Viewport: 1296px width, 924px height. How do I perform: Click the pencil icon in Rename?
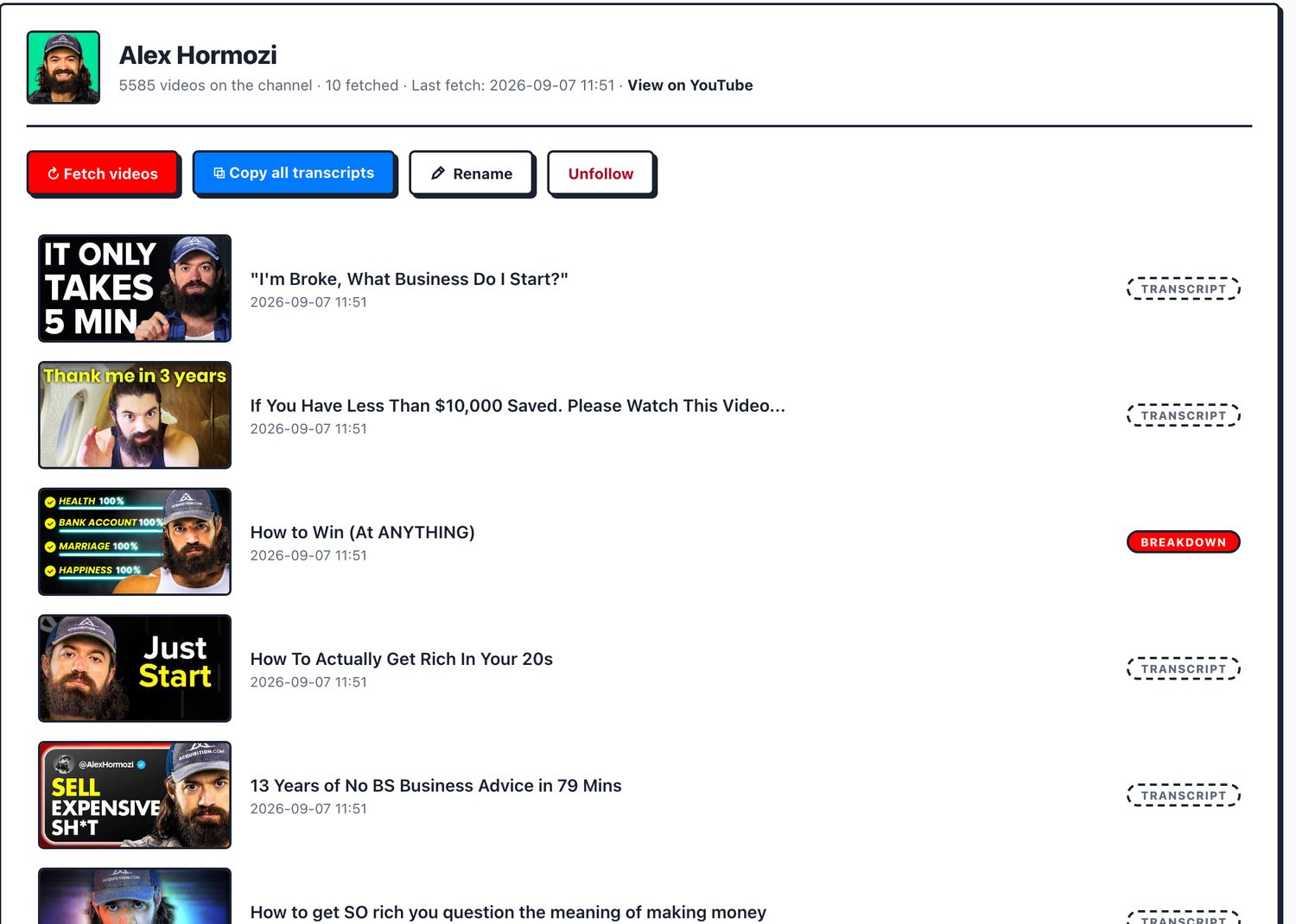coord(438,174)
